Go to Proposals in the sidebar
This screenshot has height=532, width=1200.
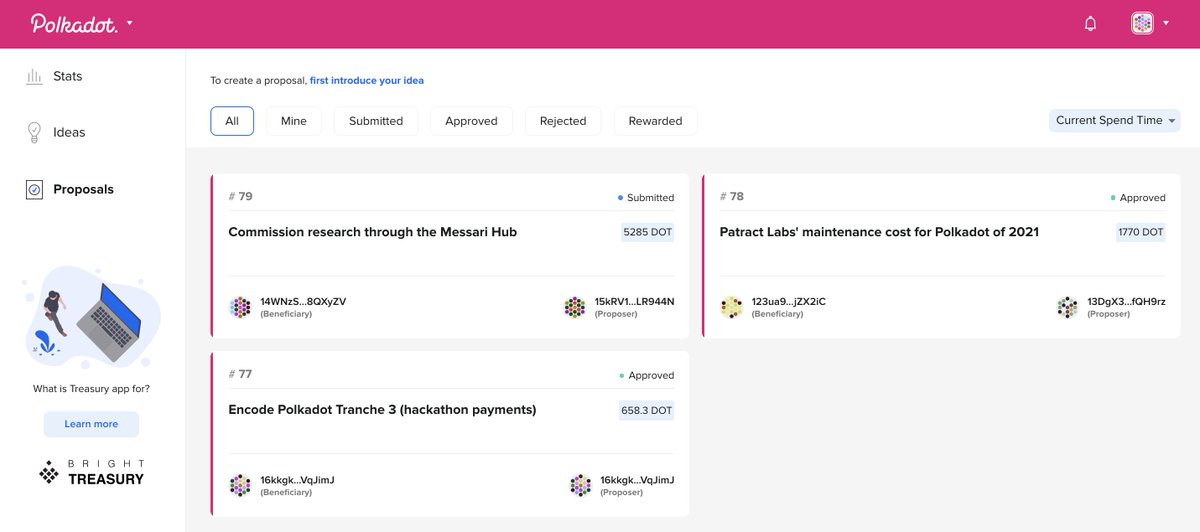[x=83, y=189]
